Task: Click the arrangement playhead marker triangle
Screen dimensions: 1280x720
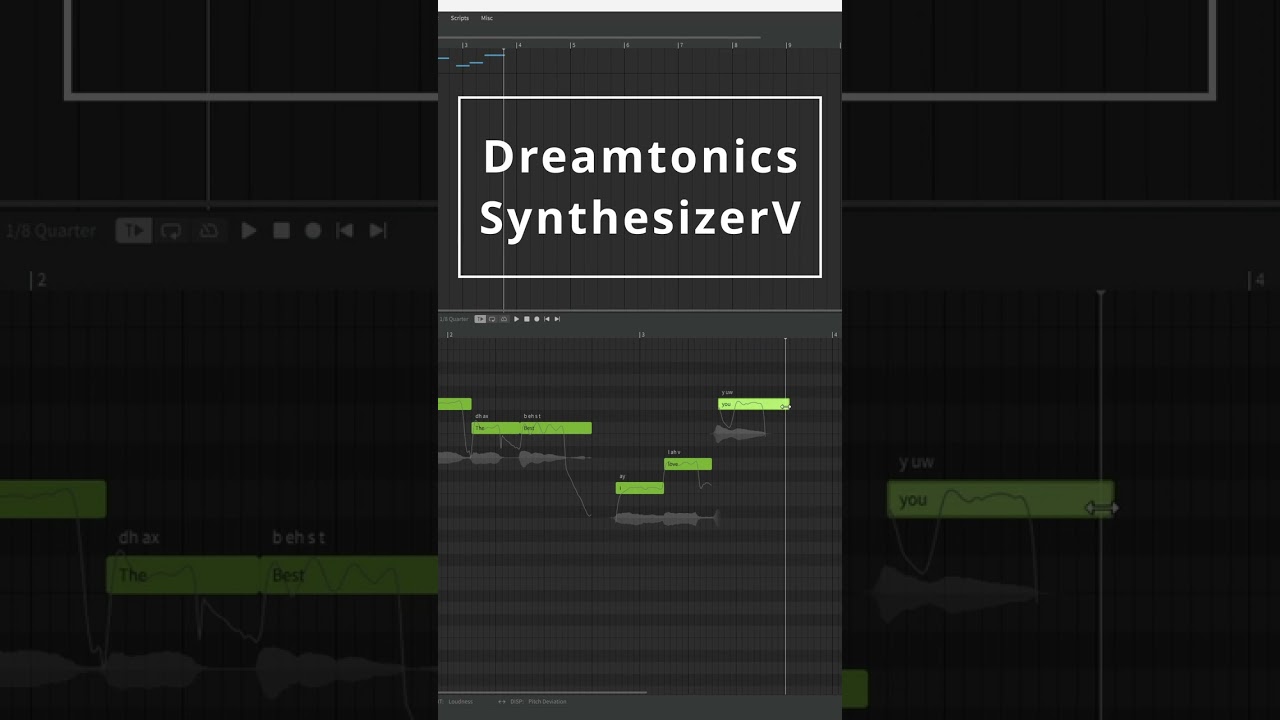Action: [503, 50]
